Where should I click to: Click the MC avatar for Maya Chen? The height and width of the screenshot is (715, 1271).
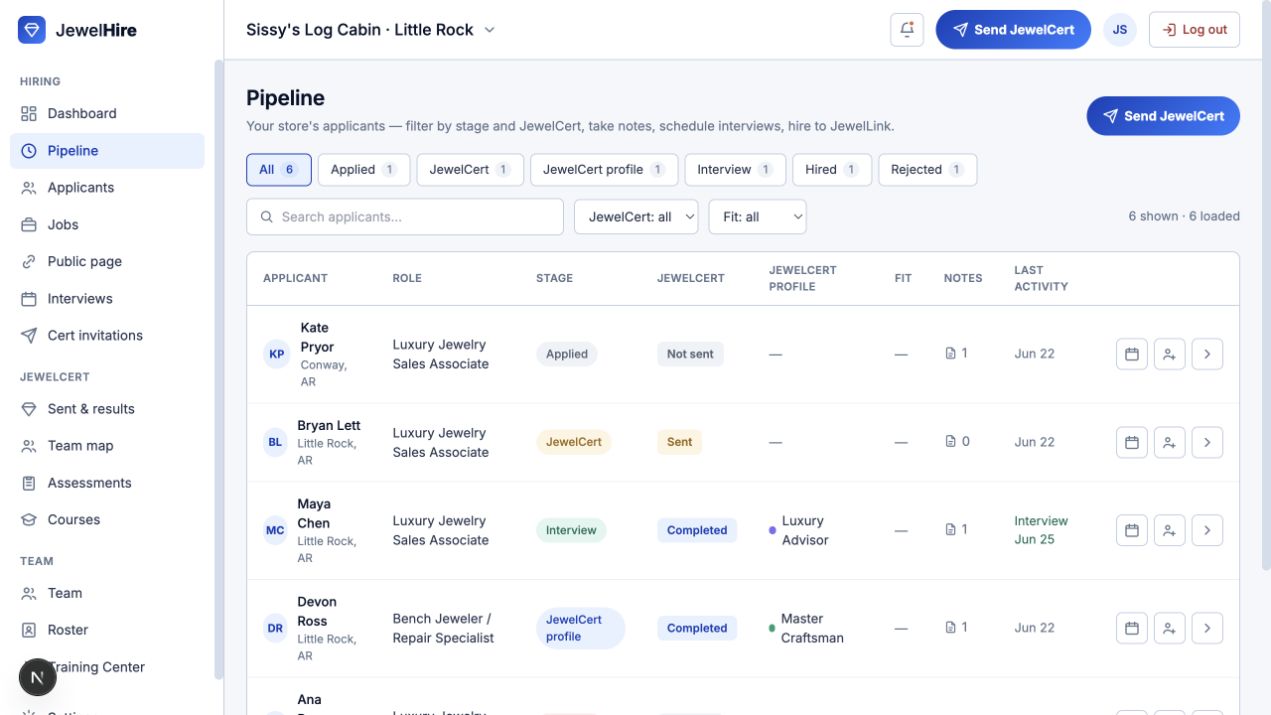[275, 530]
